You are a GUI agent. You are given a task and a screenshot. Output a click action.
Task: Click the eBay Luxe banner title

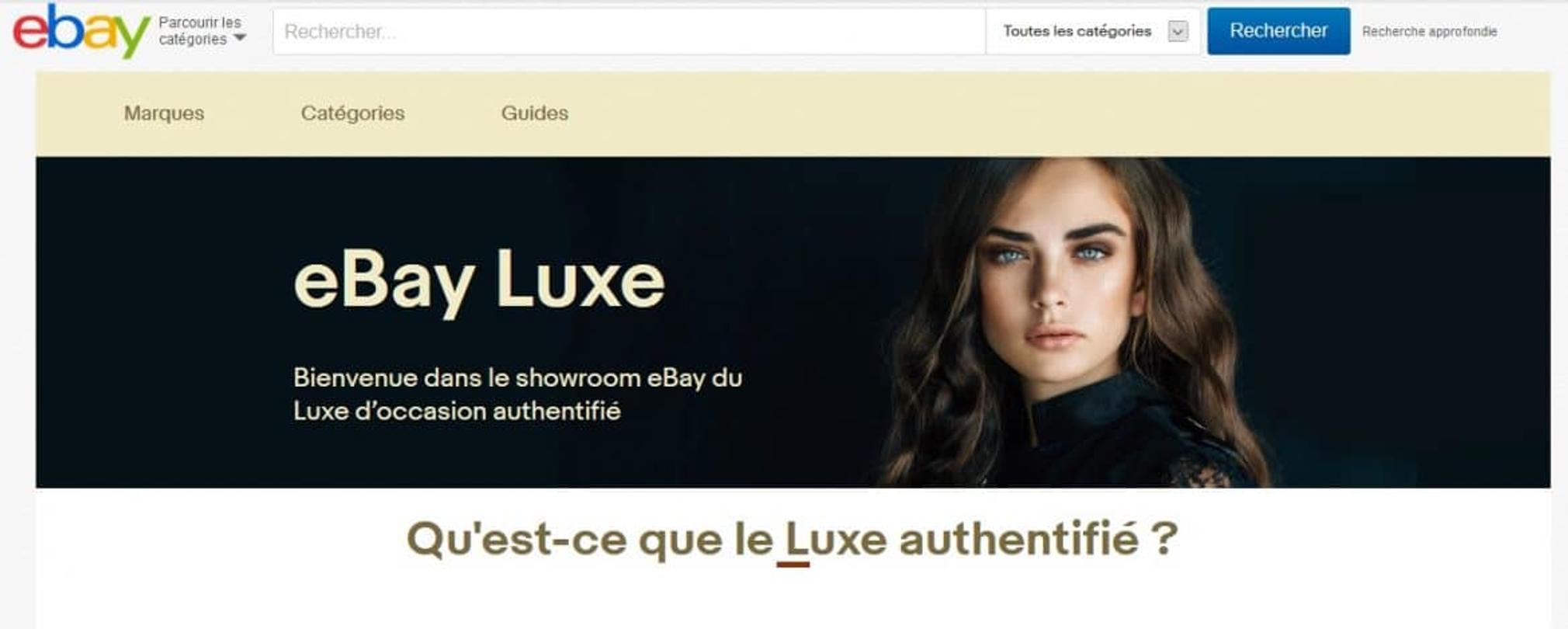[479, 281]
